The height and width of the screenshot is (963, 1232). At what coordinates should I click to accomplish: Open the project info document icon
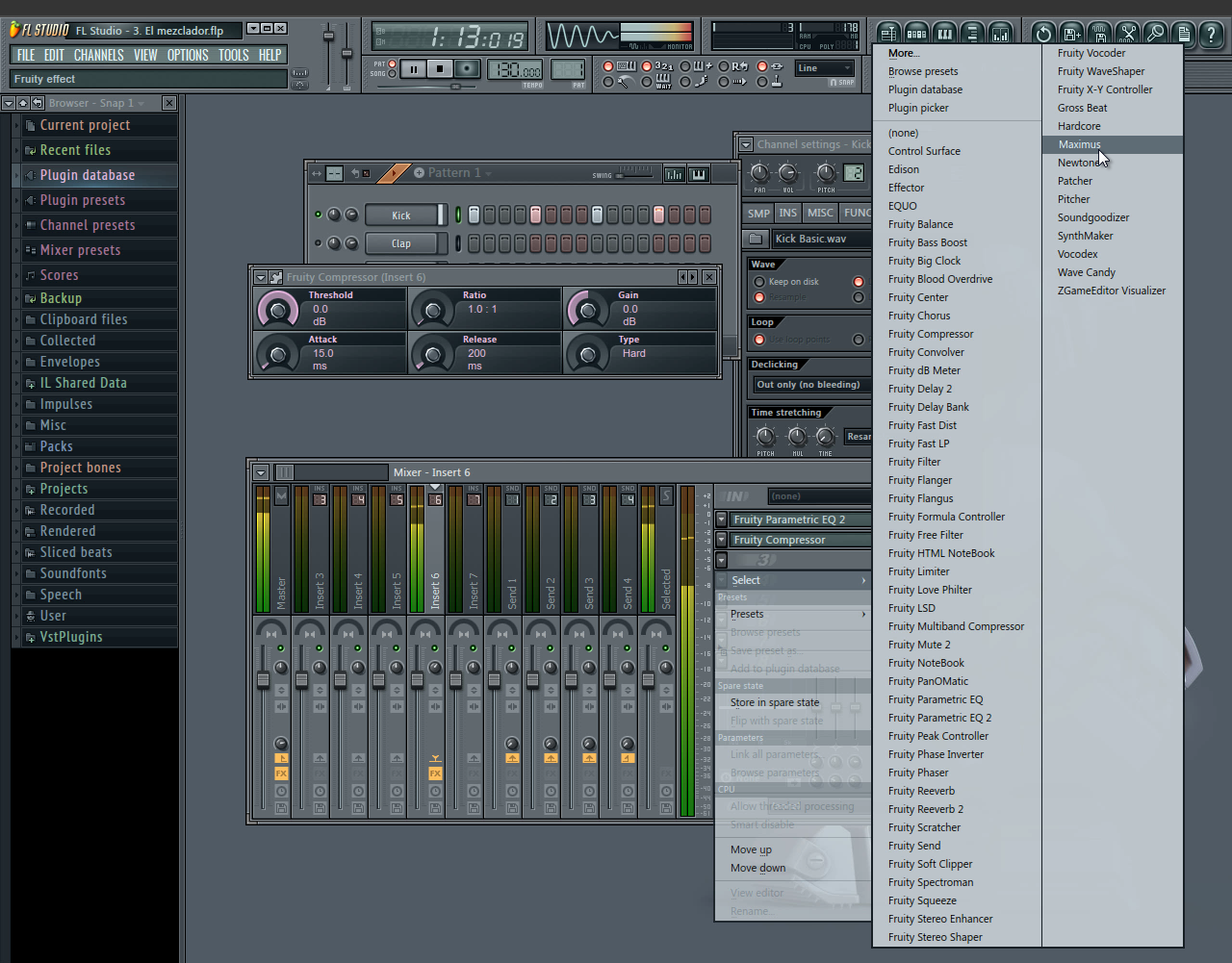pos(1183,34)
